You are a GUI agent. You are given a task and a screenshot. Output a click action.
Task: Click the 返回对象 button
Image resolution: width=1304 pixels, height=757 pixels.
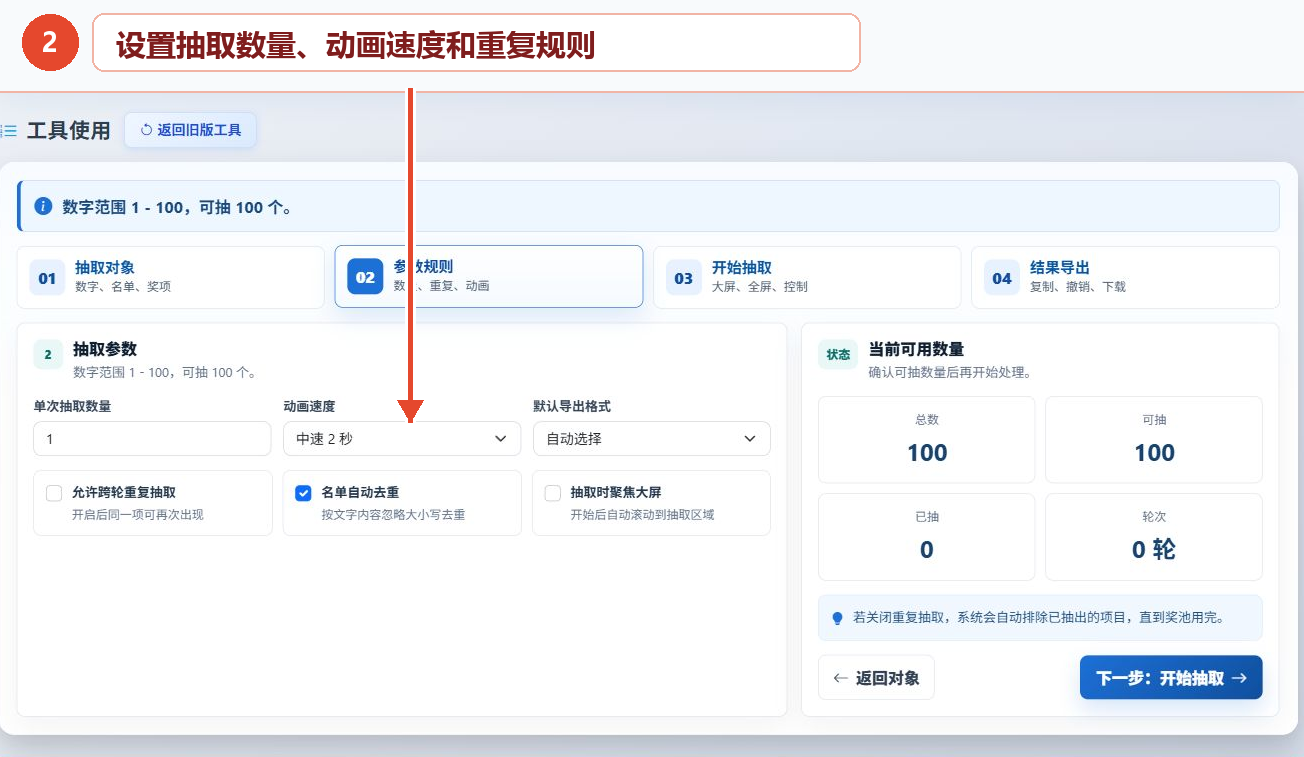876,678
